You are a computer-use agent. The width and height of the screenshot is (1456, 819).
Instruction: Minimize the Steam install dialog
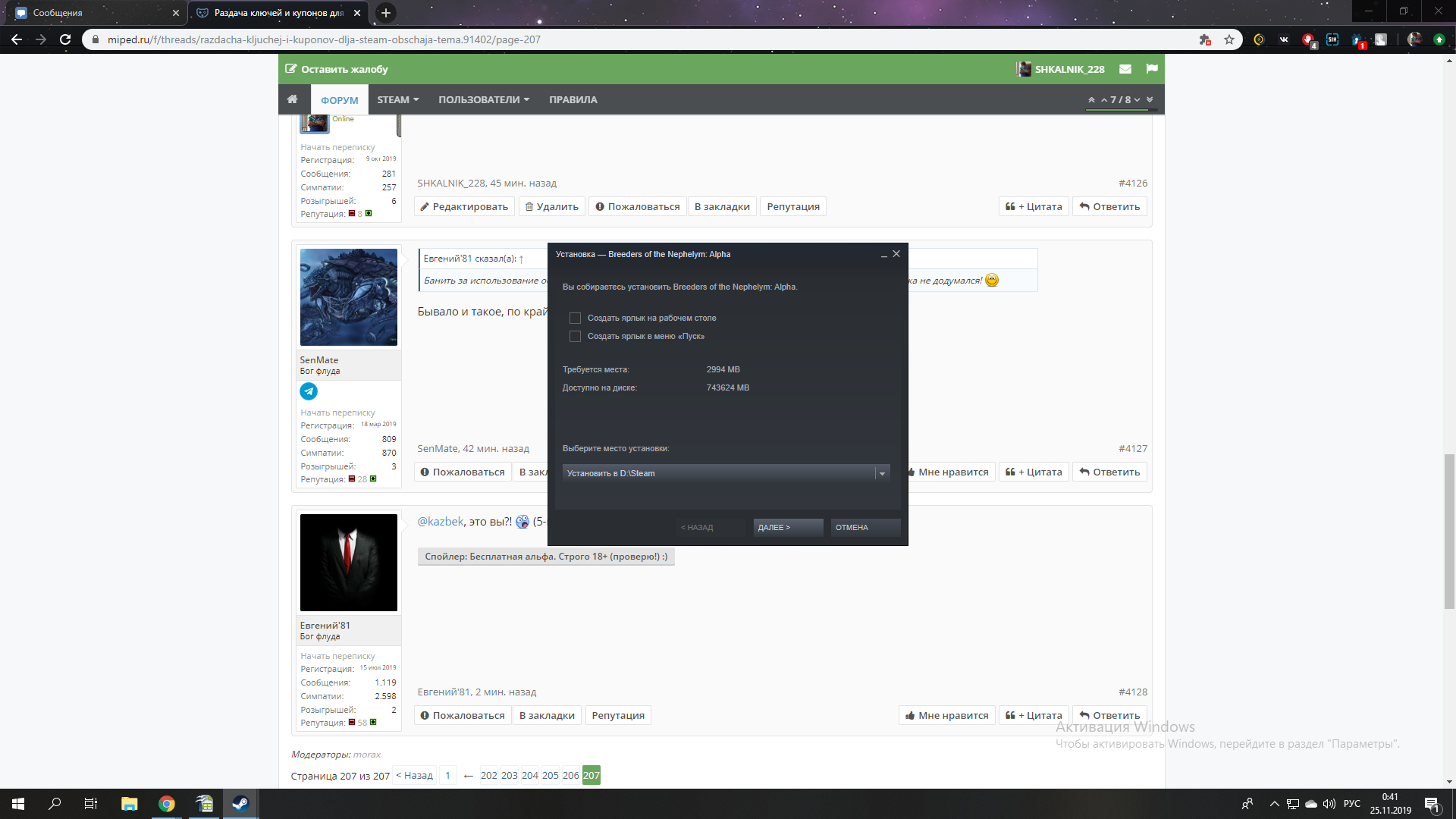(884, 255)
